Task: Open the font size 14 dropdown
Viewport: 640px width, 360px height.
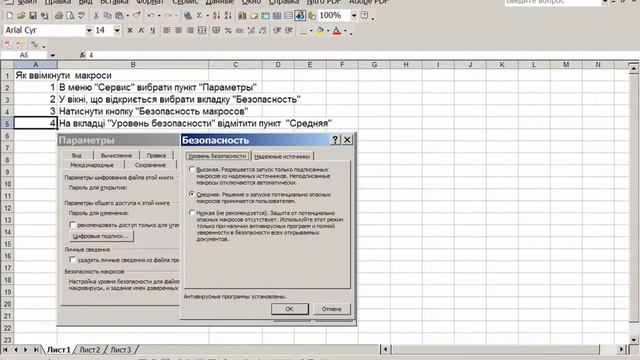Action: tap(117, 31)
